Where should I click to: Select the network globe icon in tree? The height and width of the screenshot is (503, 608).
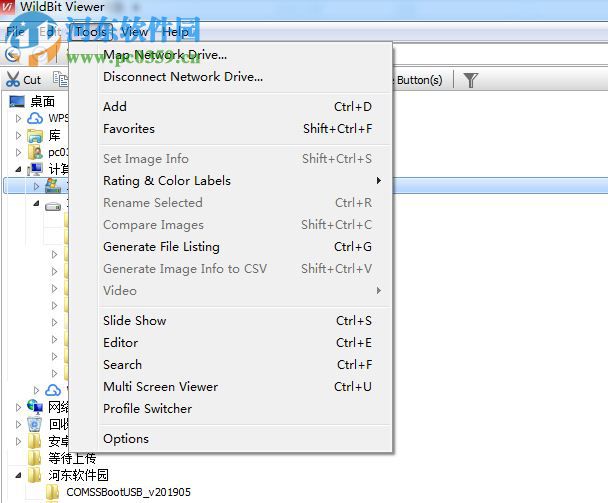pos(35,406)
